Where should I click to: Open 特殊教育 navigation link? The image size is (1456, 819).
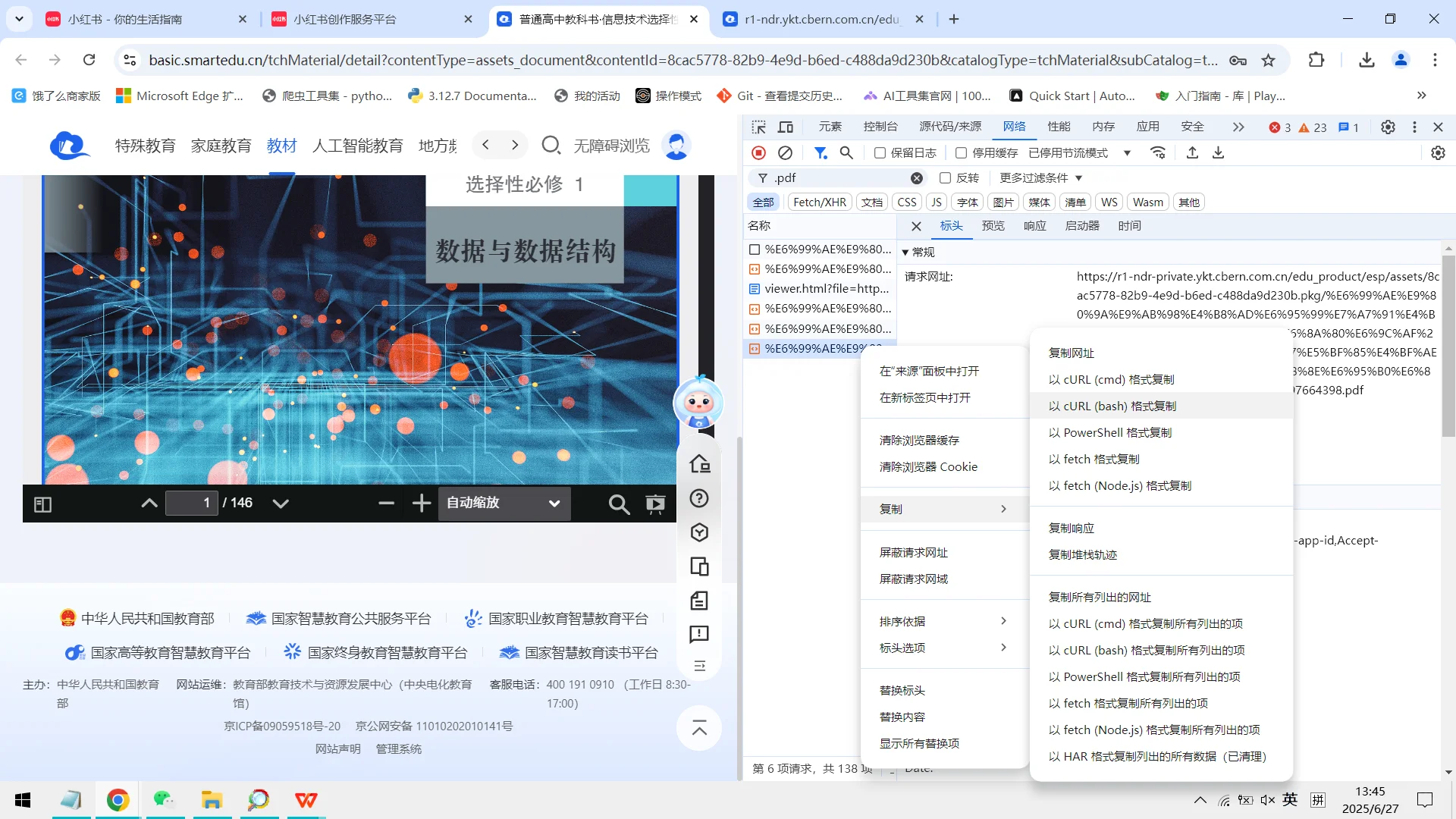[145, 146]
